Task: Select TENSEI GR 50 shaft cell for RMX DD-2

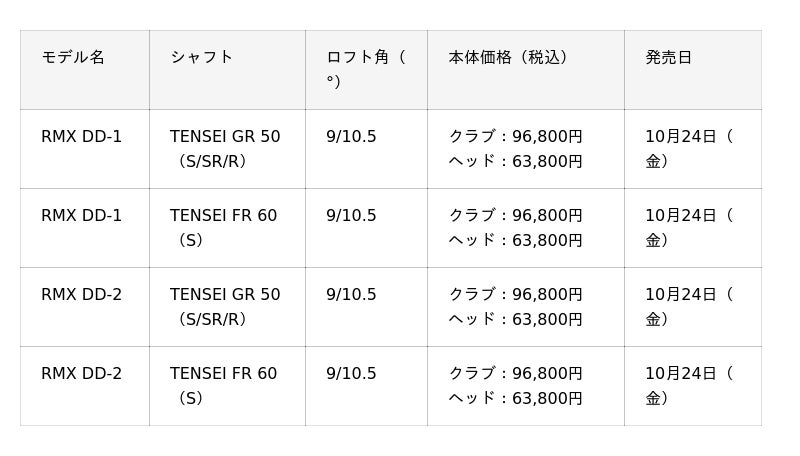Action: pyautogui.click(x=225, y=306)
